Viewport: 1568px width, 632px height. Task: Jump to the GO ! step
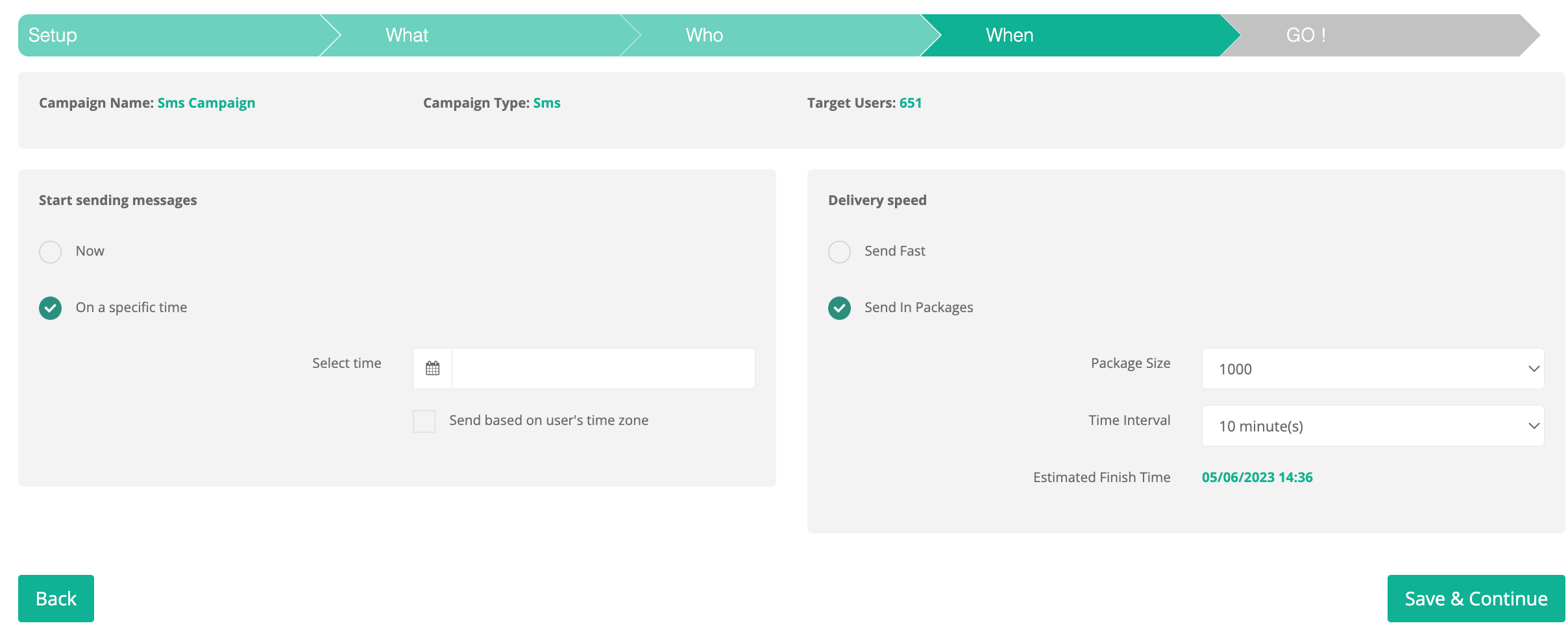(1306, 35)
